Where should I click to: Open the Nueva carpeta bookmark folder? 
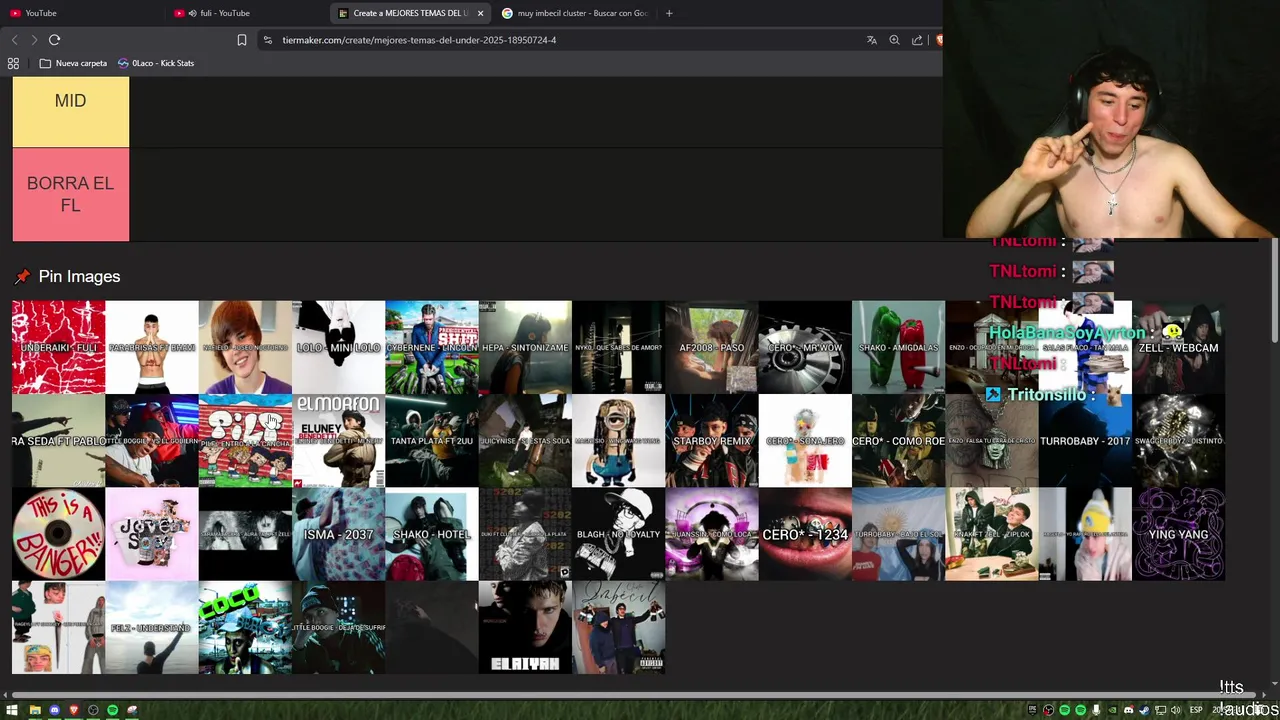(x=73, y=63)
